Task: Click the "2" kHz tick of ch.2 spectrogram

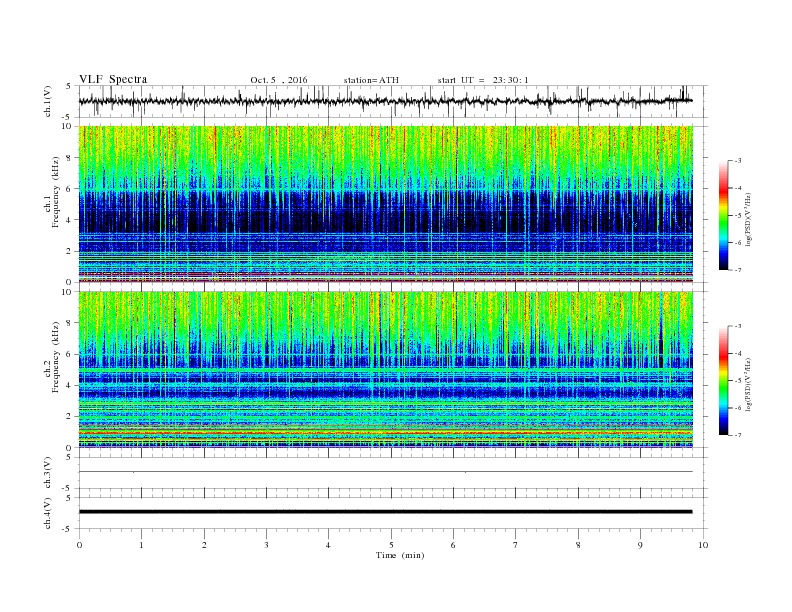Action: pyautogui.click(x=69, y=417)
